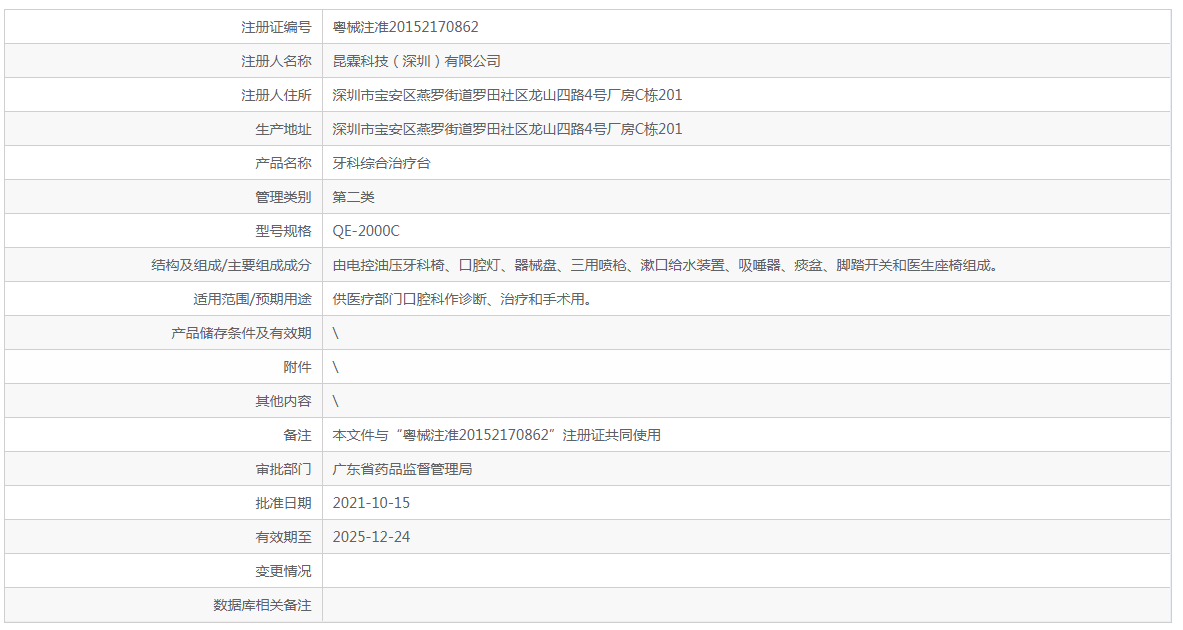This screenshot has width=1183, height=630.
Task: Select the 管理类别 label
Action: pyautogui.click(x=283, y=197)
